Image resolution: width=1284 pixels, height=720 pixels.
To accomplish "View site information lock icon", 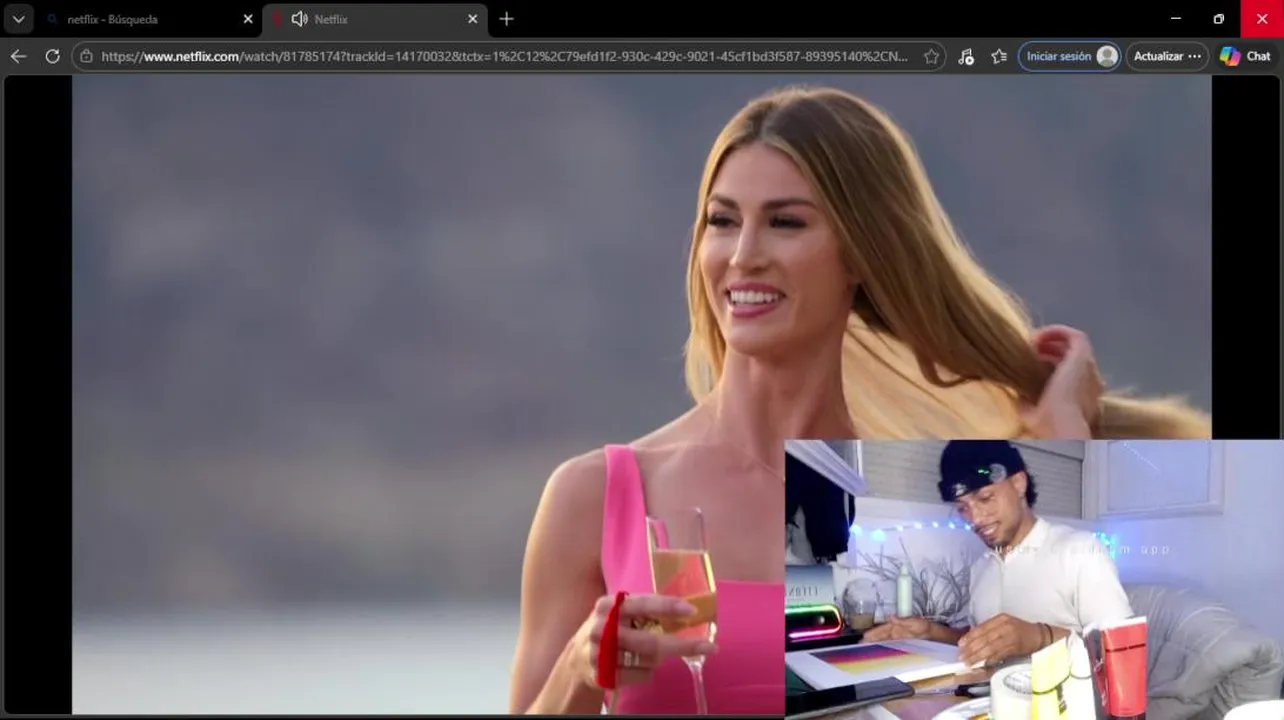I will tap(86, 57).
